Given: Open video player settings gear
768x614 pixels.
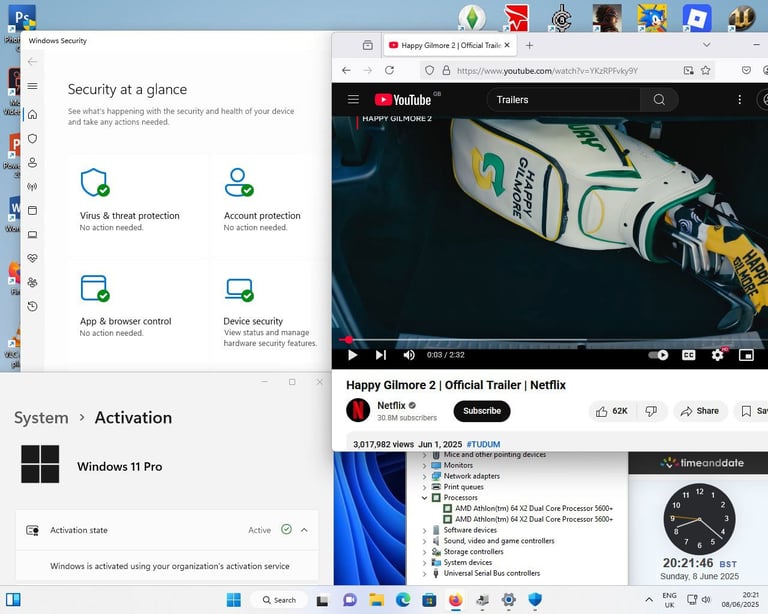Looking at the screenshot, I should pos(718,355).
